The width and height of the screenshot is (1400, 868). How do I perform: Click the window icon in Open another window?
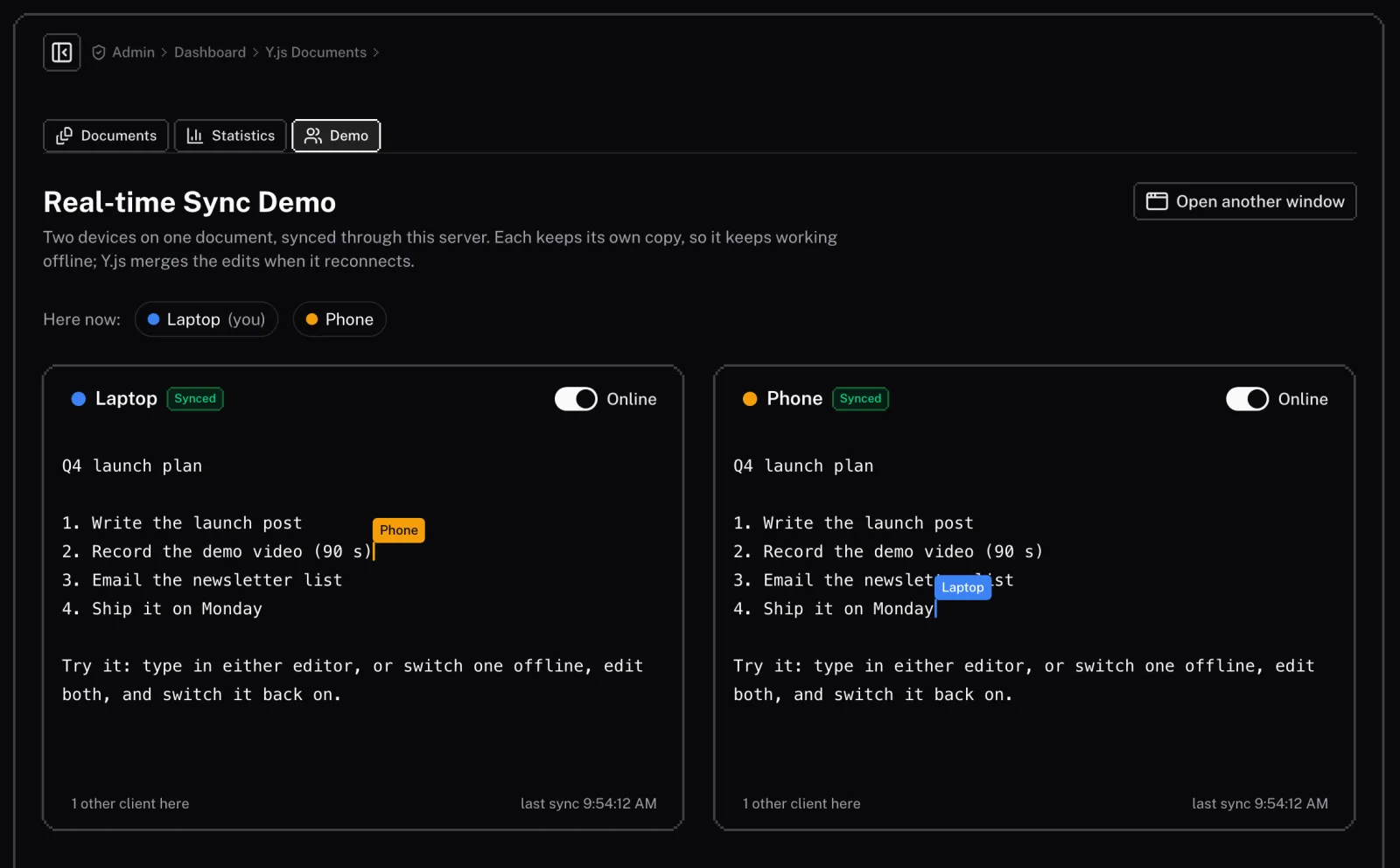click(x=1157, y=201)
